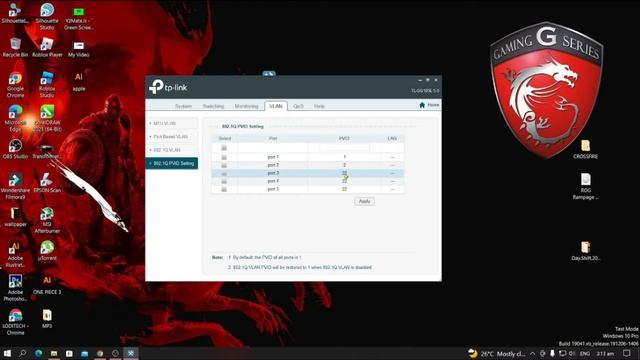Image resolution: width=640 pixels, height=360 pixels.
Task: Check the box for port 4
Action: click(224, 181)
